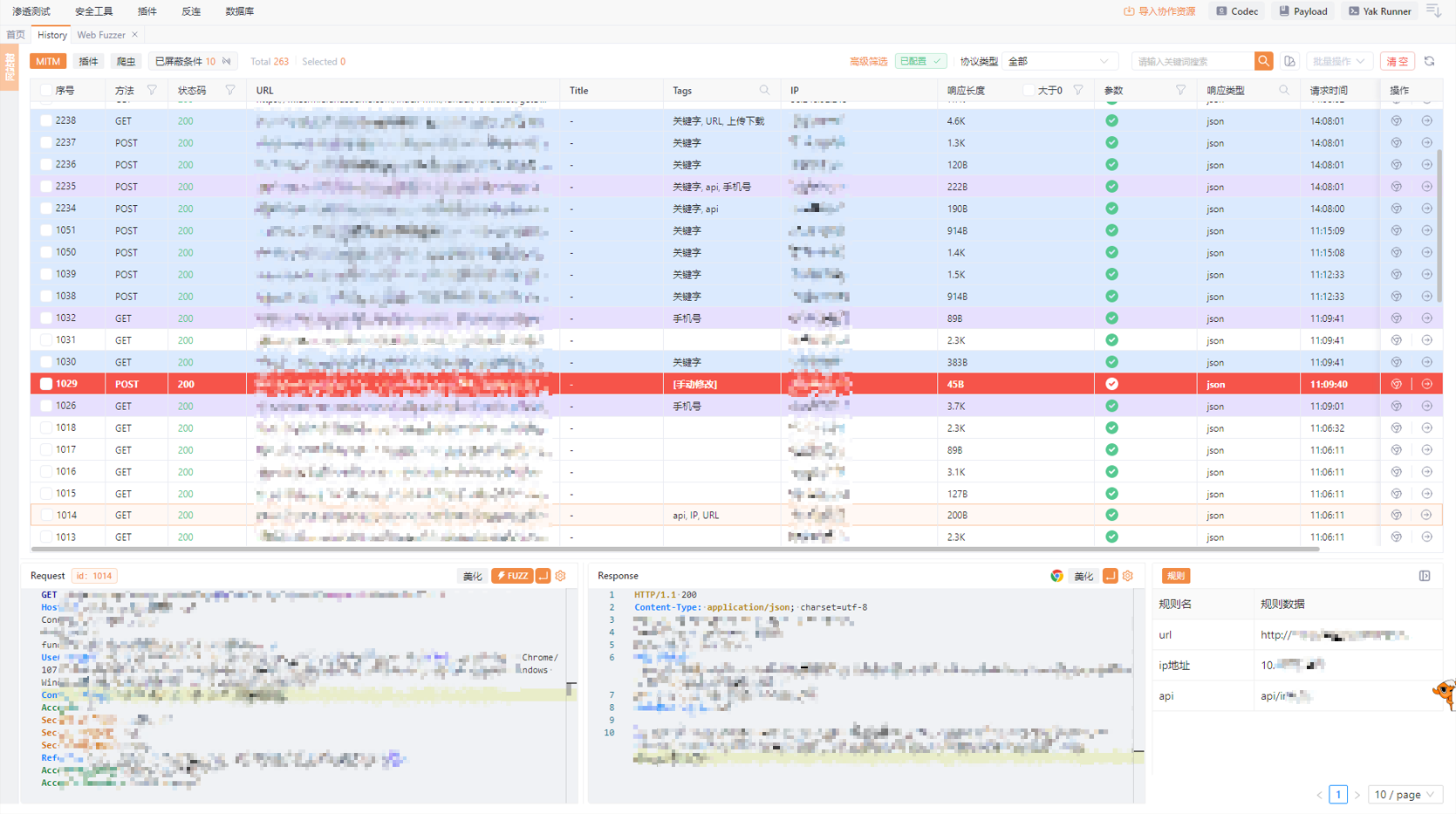Image resolution: width=1456 pixels, height=814 pixels.
Task: Toggle word wrap icon in Request panel
Action: (543, 576)
